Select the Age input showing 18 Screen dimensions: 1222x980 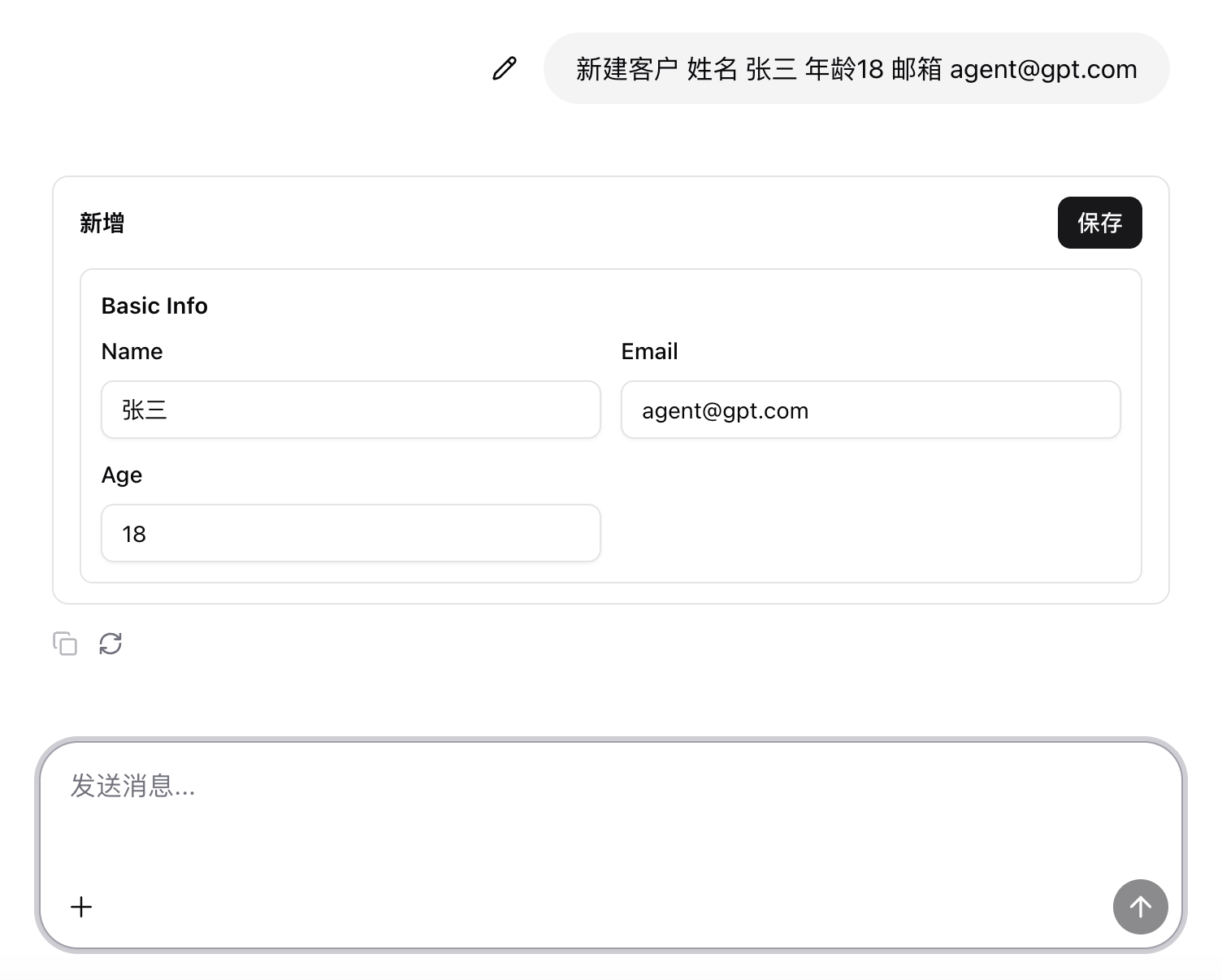click(x=350, y=534)
